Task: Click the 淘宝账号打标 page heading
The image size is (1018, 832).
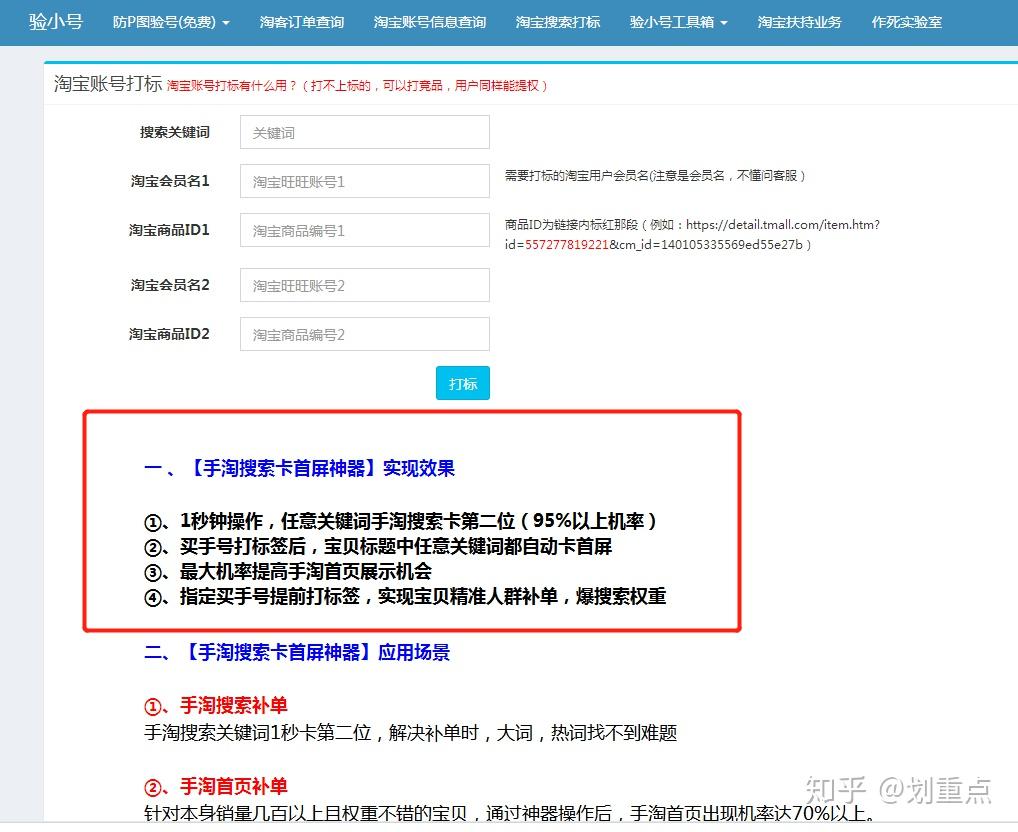Action: pyautogui.click(x=108, y=84)
